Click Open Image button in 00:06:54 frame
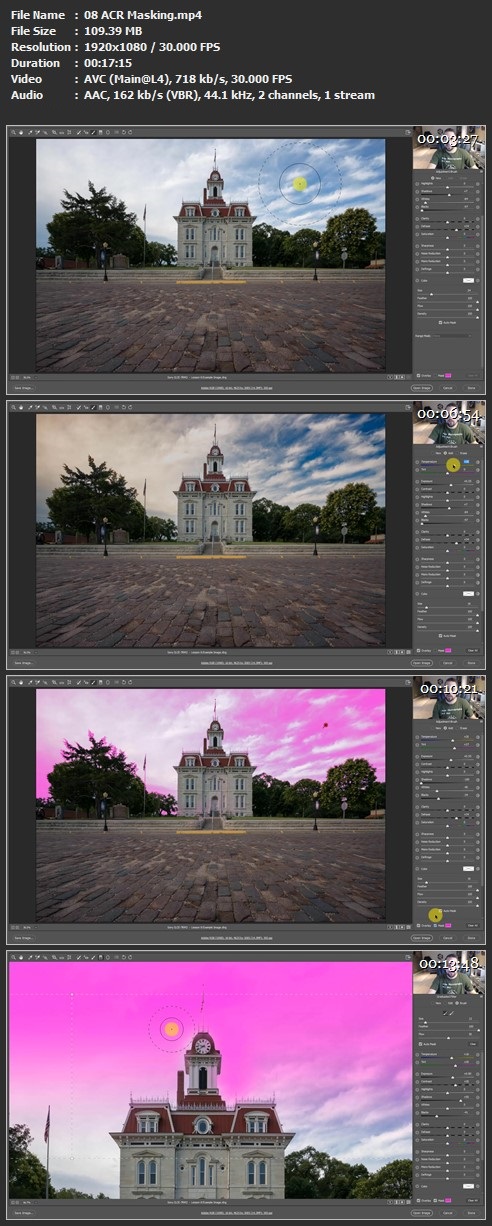 [x=422, y=663]
